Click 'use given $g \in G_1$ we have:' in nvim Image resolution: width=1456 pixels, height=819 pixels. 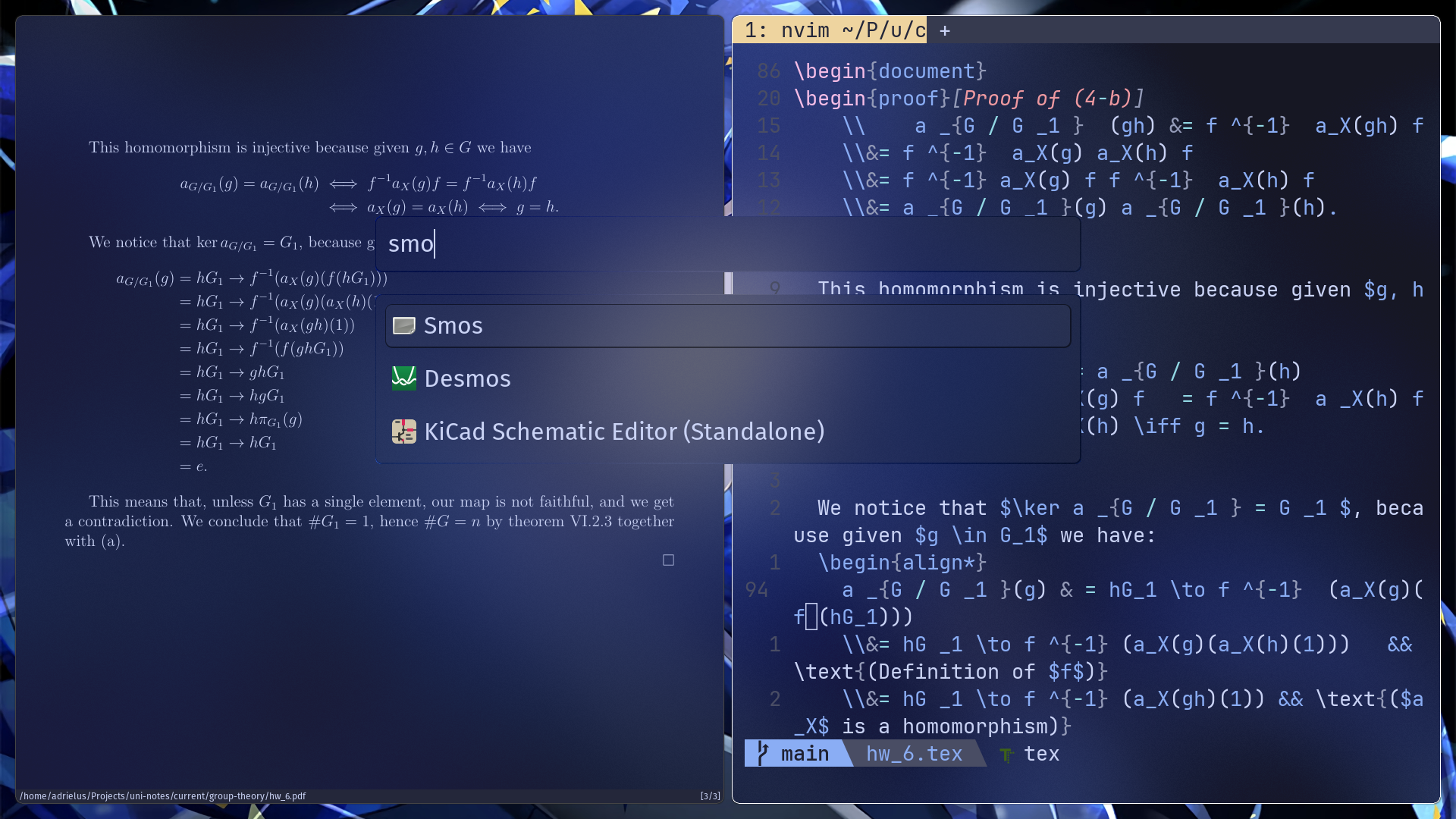click(x=975, y=535)
